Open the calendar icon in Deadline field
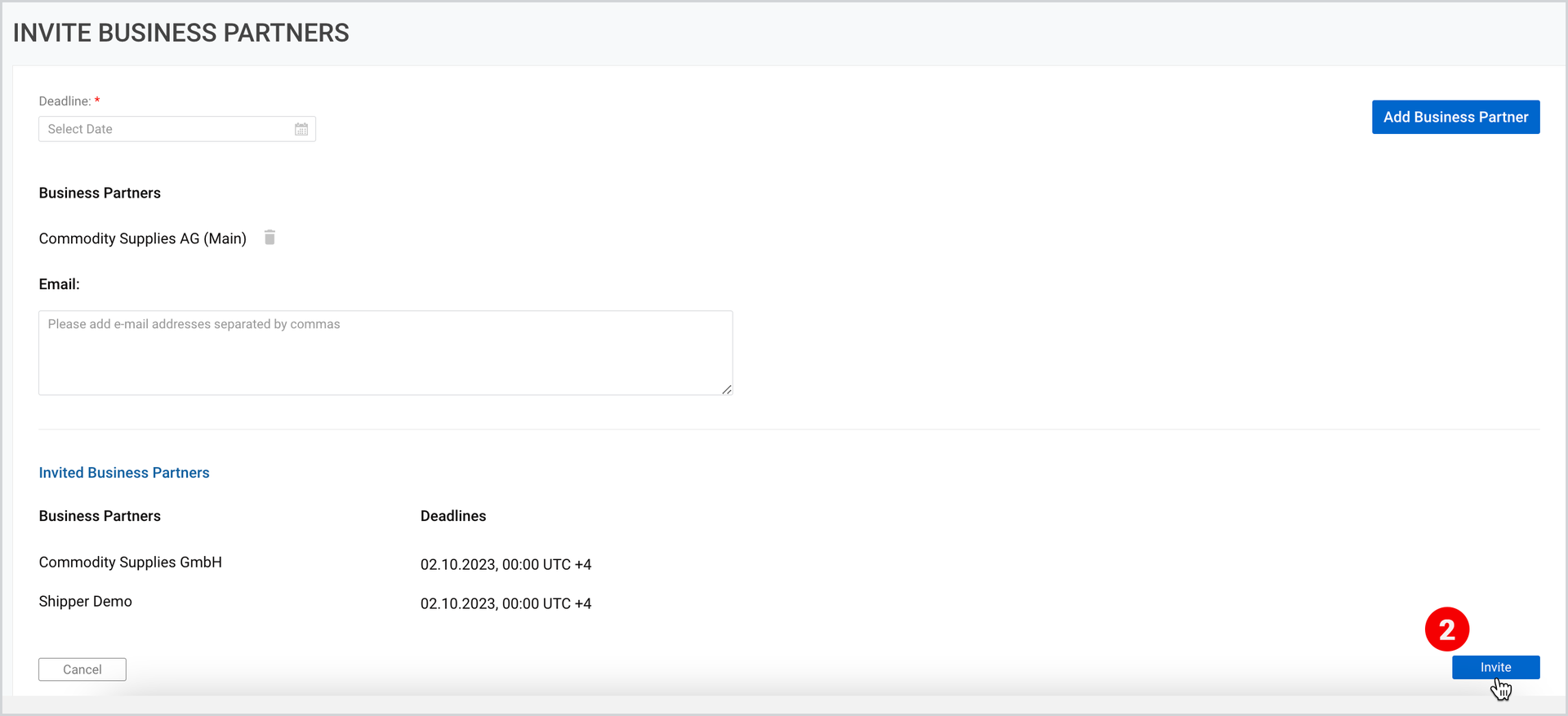The height and width of the screenshot is (716, 1568). 301,129
